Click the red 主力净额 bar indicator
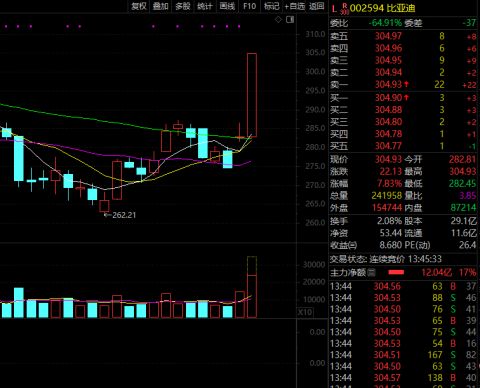Viewport: 480px width, 388px height. pyautogui.click(x=396, y=273)
